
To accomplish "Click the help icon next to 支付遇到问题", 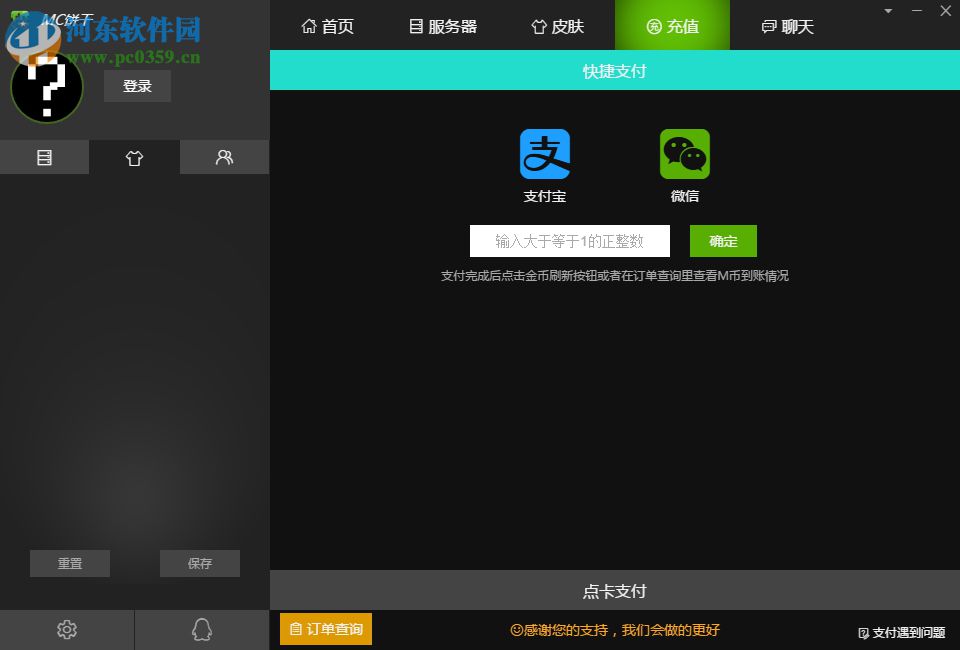I will 862,633.
